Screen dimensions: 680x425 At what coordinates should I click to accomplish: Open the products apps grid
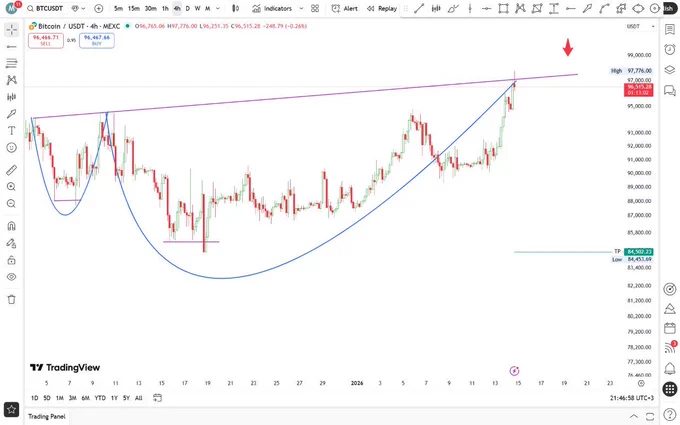click(670, 389)
